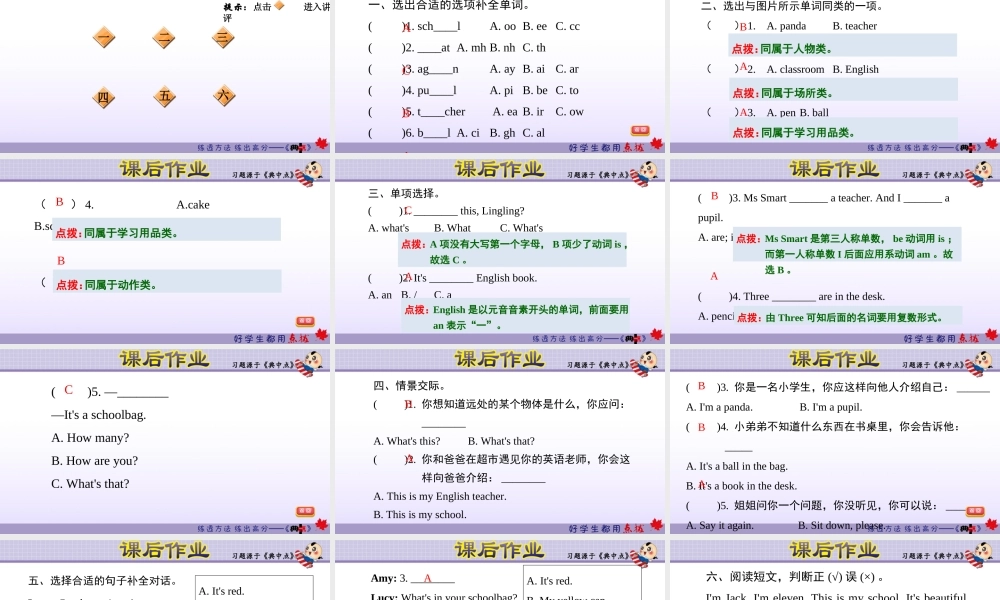Switch to the 课后作业 header slide

point(500,170)
